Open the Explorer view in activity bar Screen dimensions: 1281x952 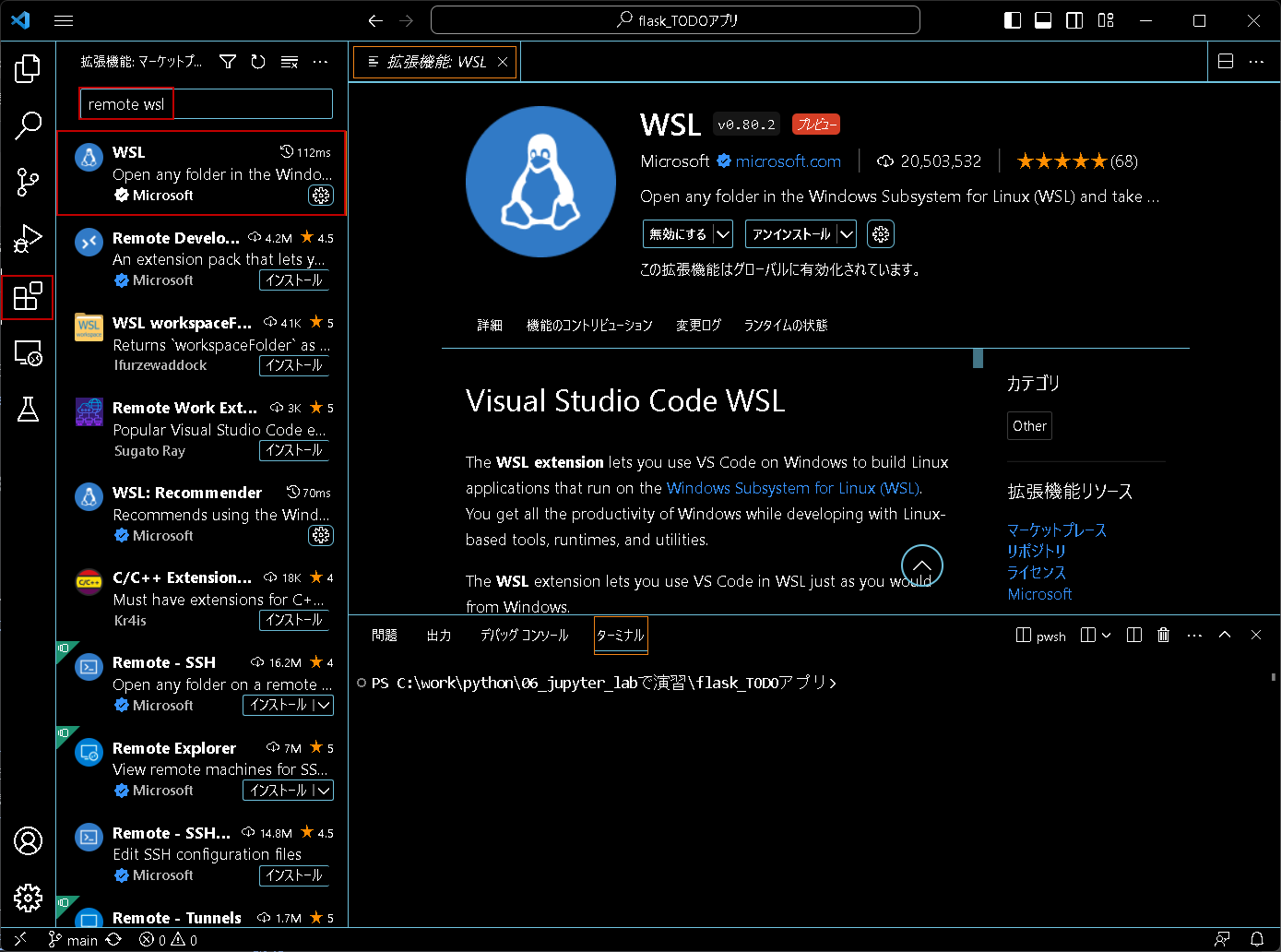pos(28,68)
